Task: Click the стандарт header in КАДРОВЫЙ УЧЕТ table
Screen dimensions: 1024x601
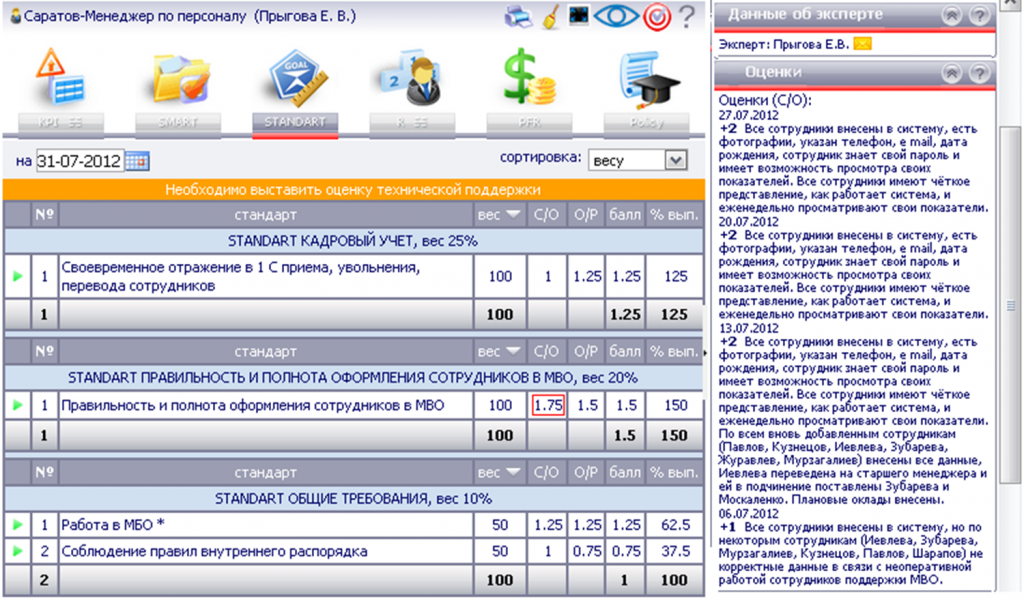Action: click(x=265, y=214)
